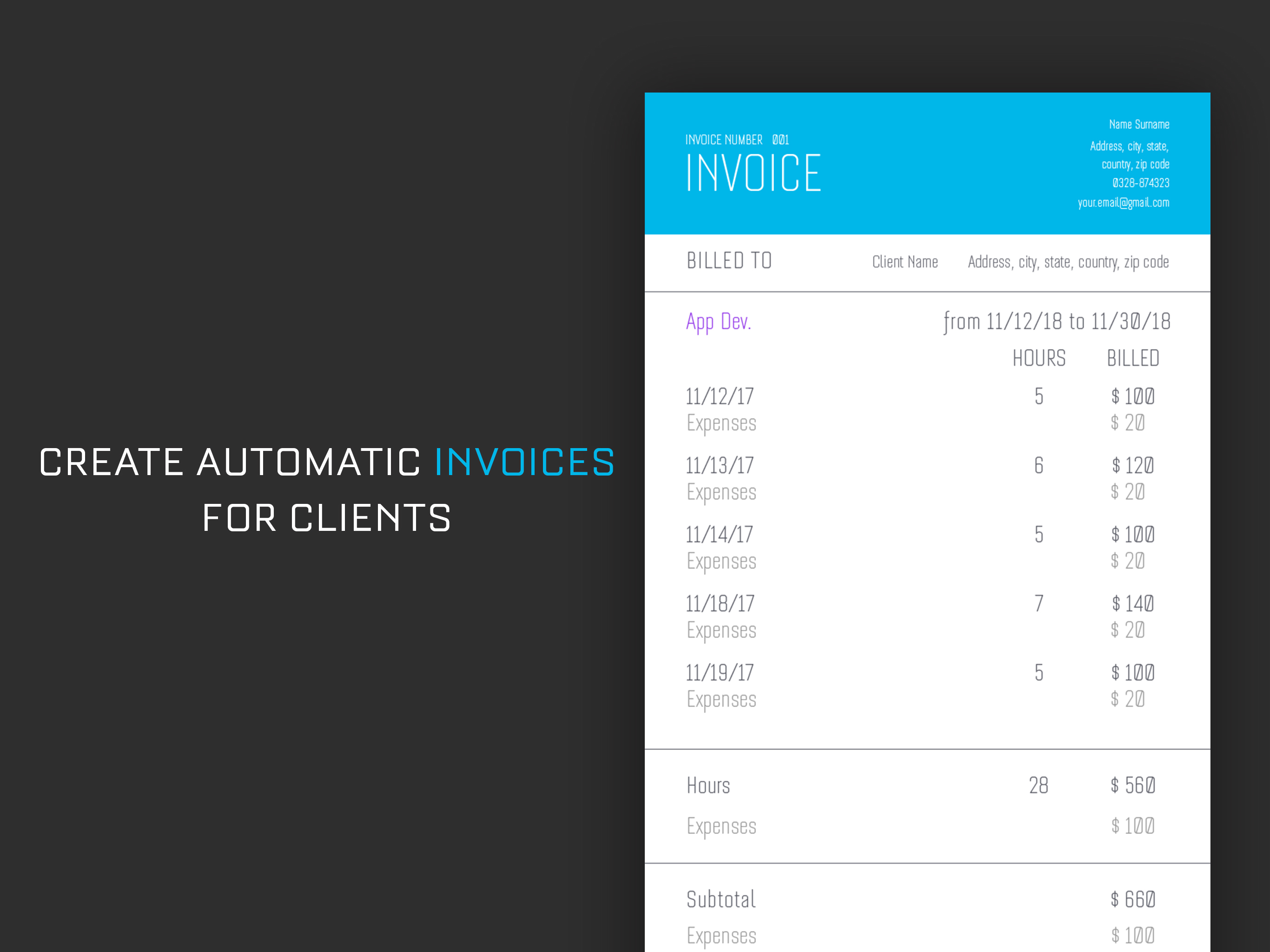Viewport: 1270px width, 952px height.
Task: Click the blue INVOICES word in headline
Action: 524,462
